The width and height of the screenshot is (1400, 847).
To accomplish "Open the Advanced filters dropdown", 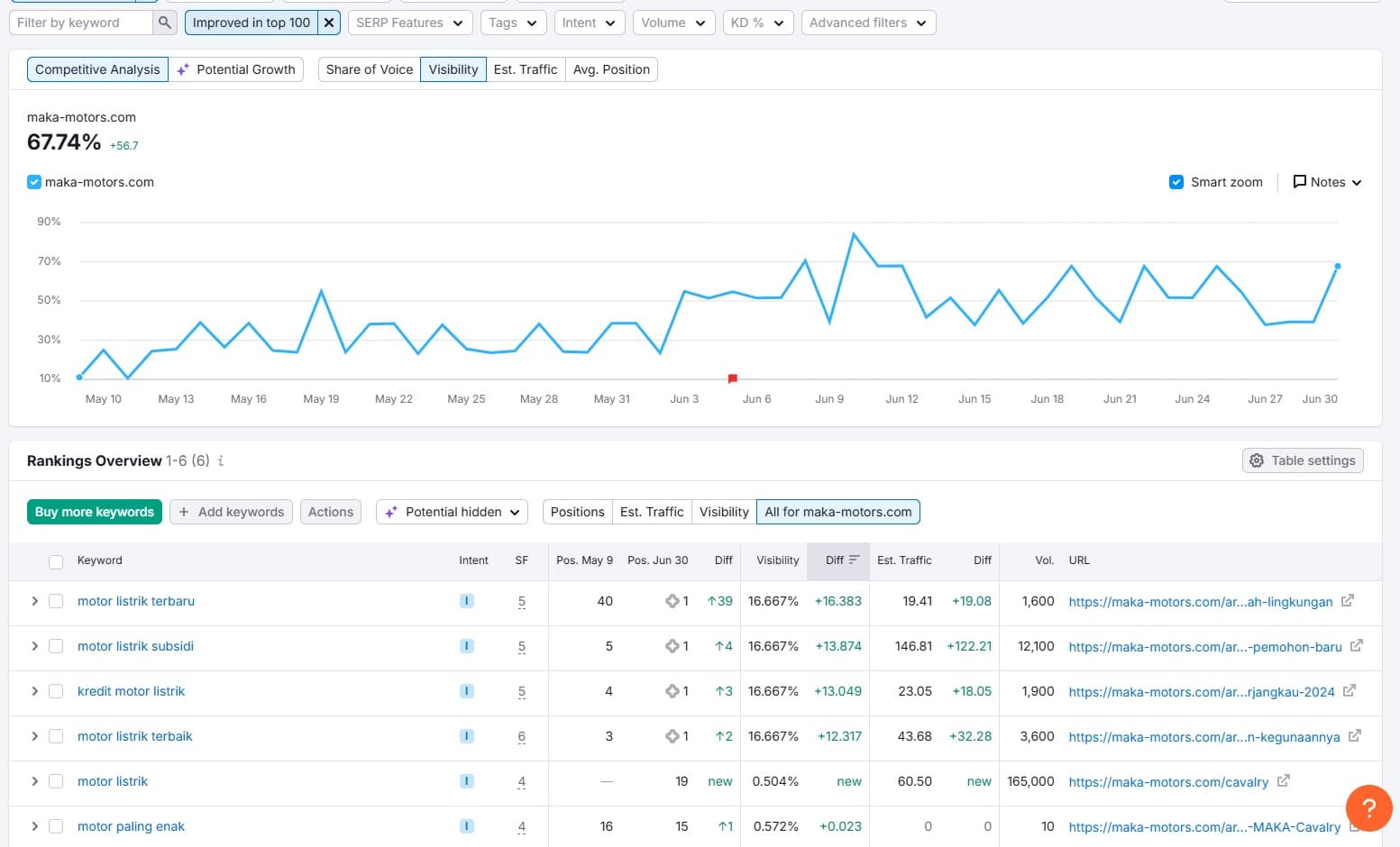I will 868,23.
